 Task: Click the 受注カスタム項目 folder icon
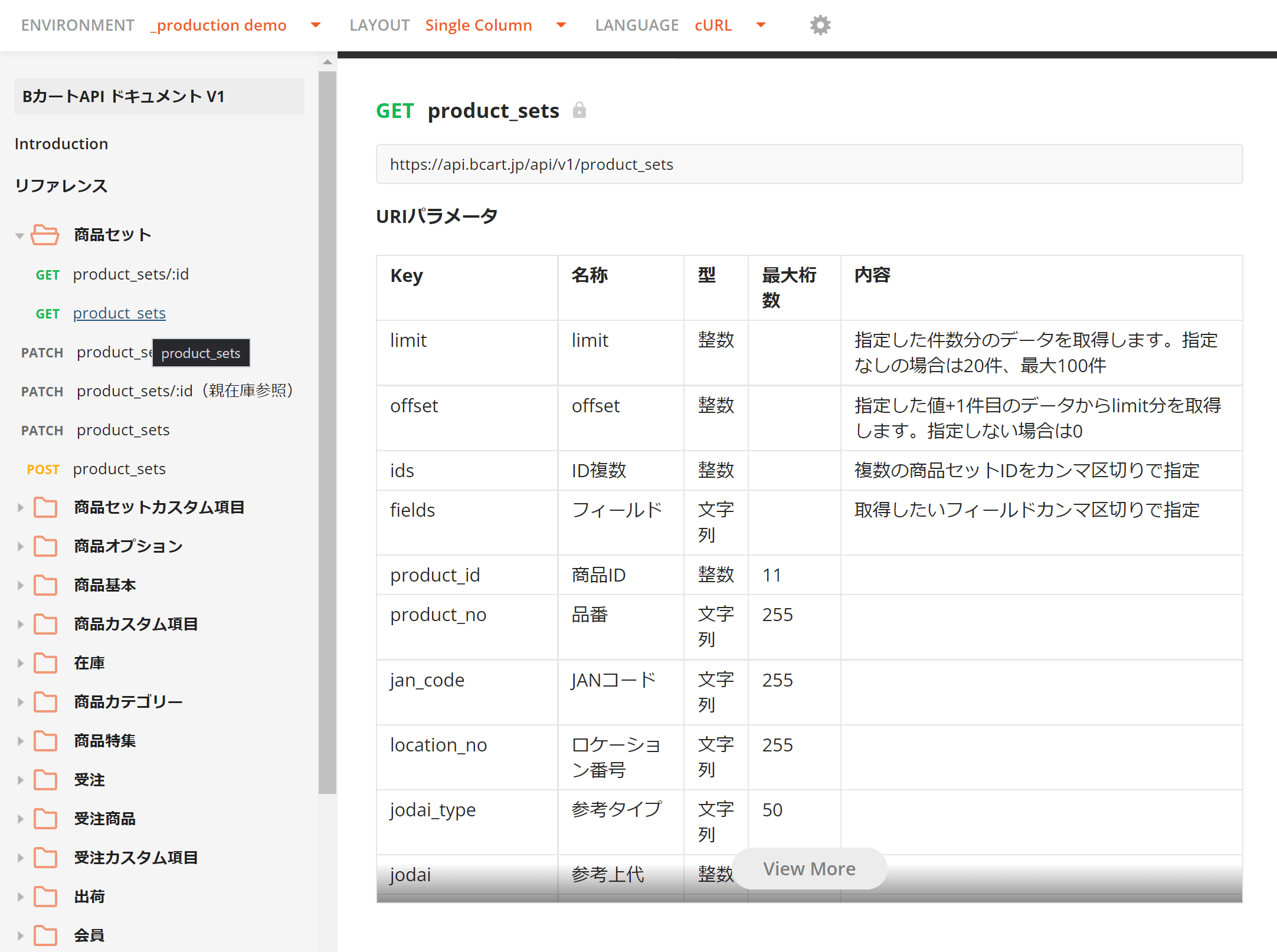[45, 858]
